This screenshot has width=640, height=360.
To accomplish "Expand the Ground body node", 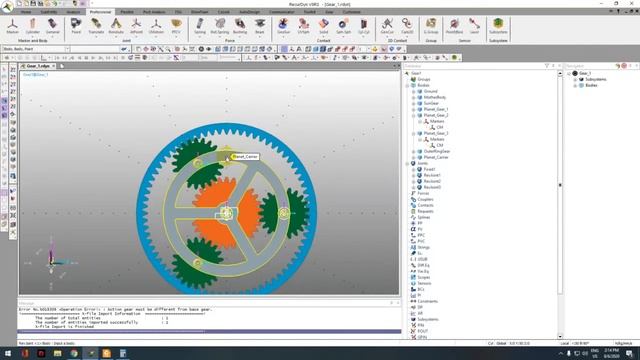I will click(x=413, y=91).
